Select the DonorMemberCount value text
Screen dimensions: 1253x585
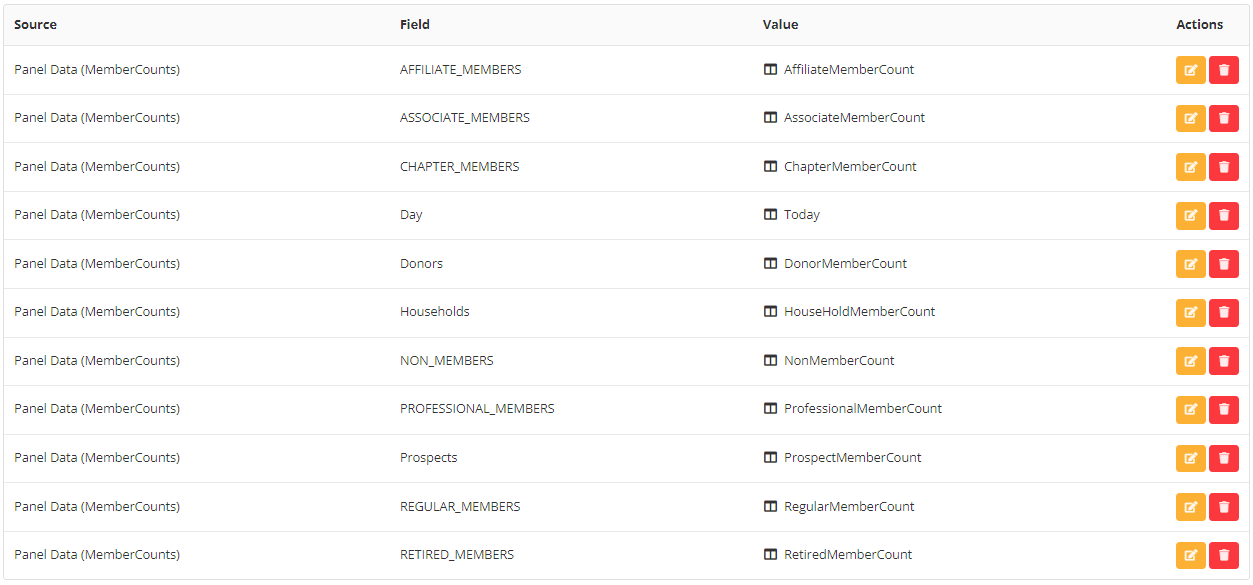(845, 264)
